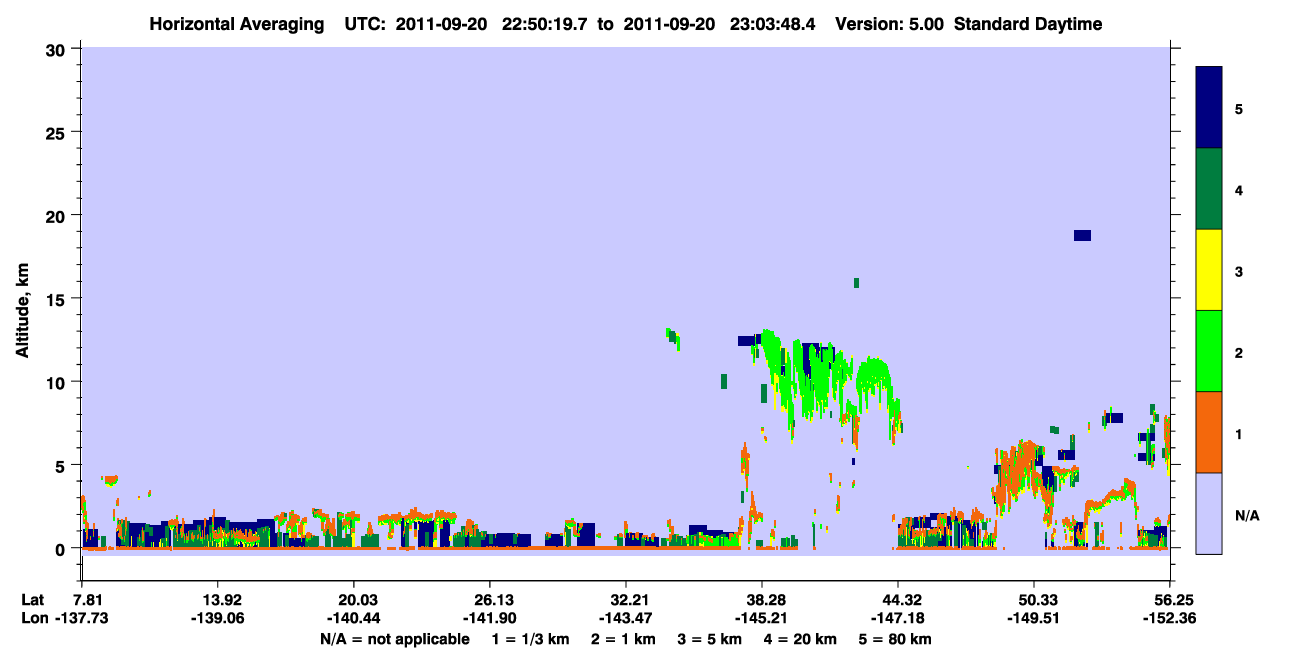Click the isolated dark blue block near 19 km altitude

(x=1082, y=235)
